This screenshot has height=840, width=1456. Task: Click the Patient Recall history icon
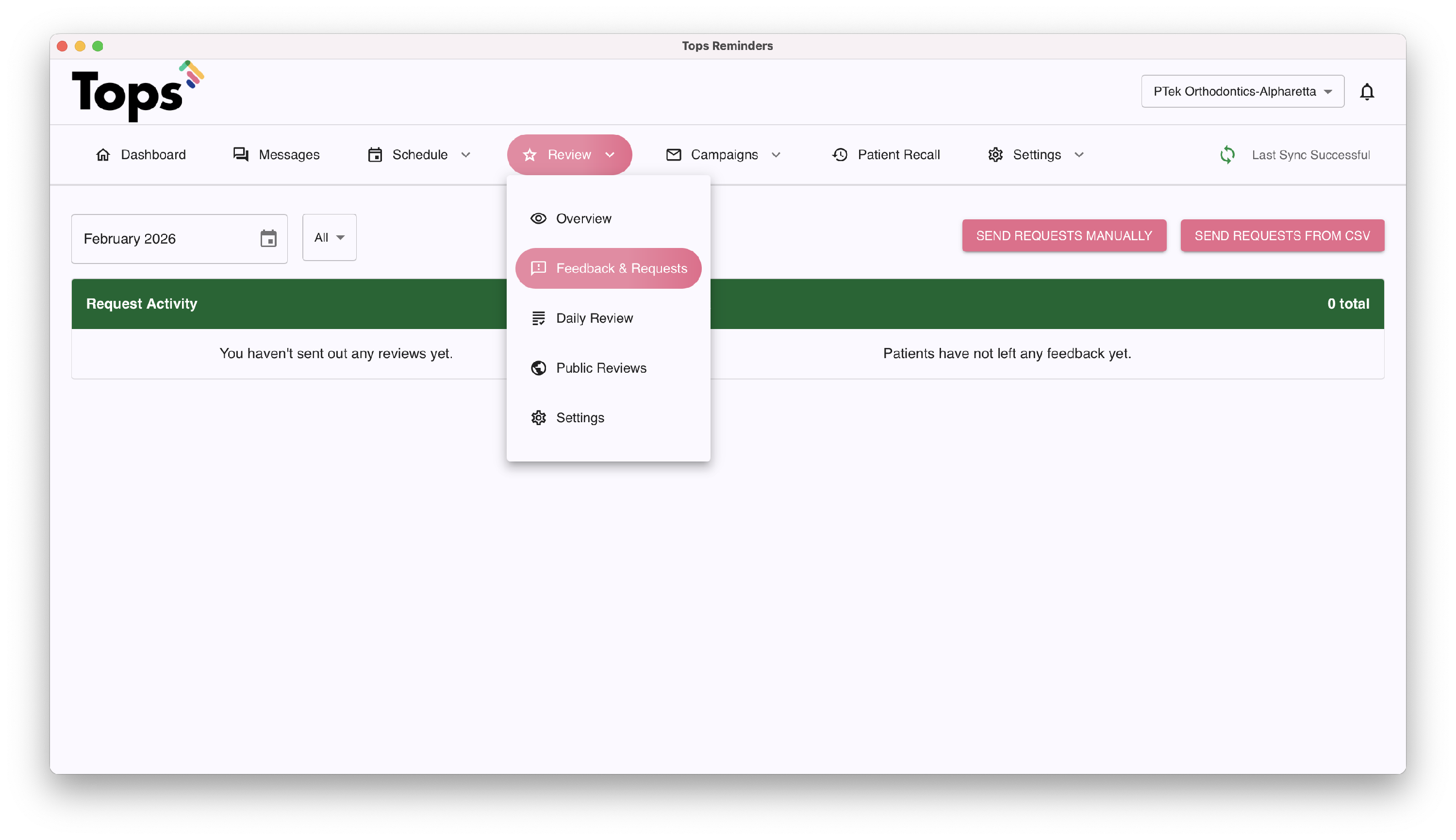click(840, 155)
